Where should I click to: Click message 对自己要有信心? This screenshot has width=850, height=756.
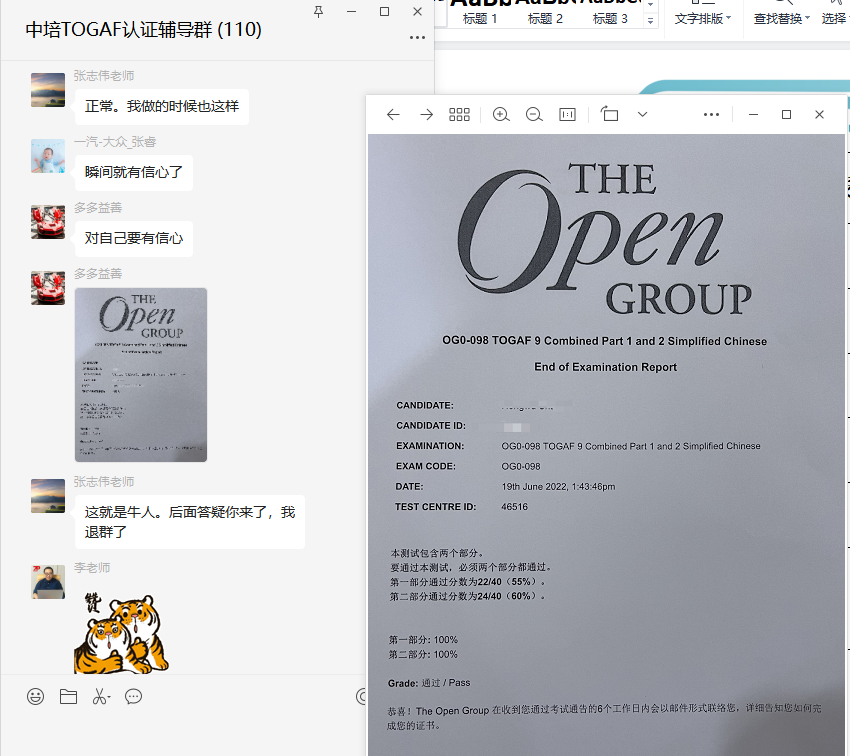[133, 238]
